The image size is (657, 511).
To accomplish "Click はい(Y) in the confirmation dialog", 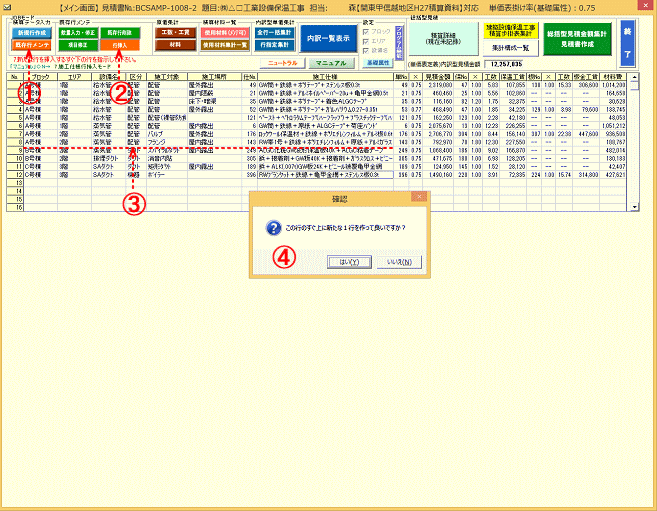I will (349, 262).
